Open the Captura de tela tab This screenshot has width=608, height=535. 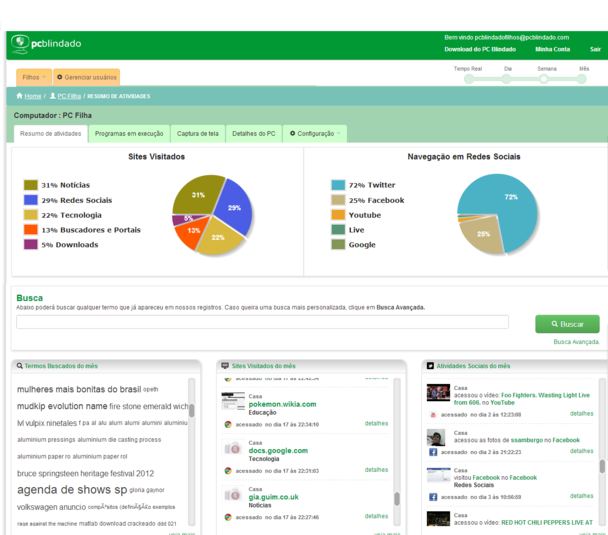tap(198, 134)
